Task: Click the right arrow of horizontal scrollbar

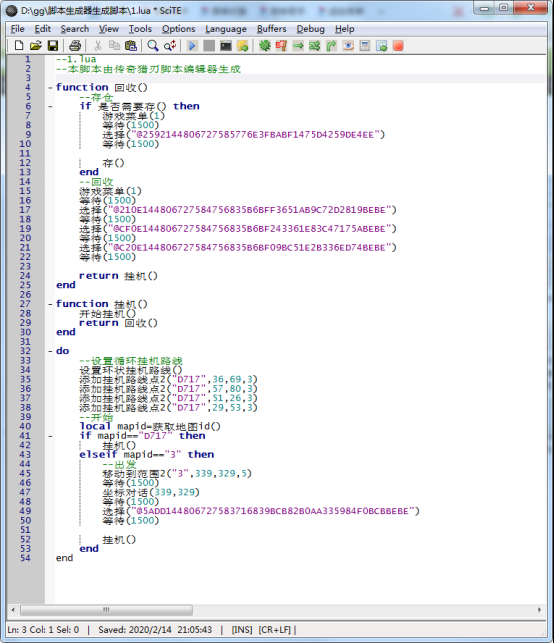Action: [539, 610]
